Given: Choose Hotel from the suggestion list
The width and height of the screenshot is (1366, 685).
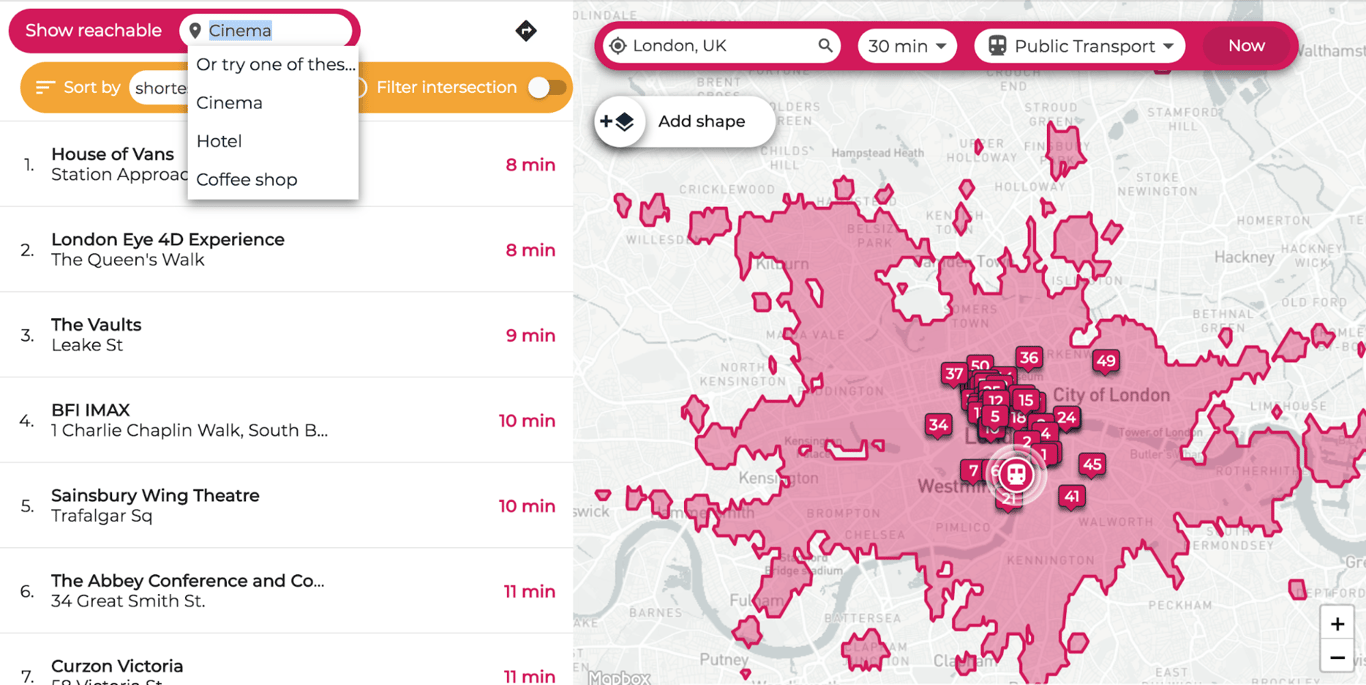Looking at the screenshot, I should tap(272, 141).
